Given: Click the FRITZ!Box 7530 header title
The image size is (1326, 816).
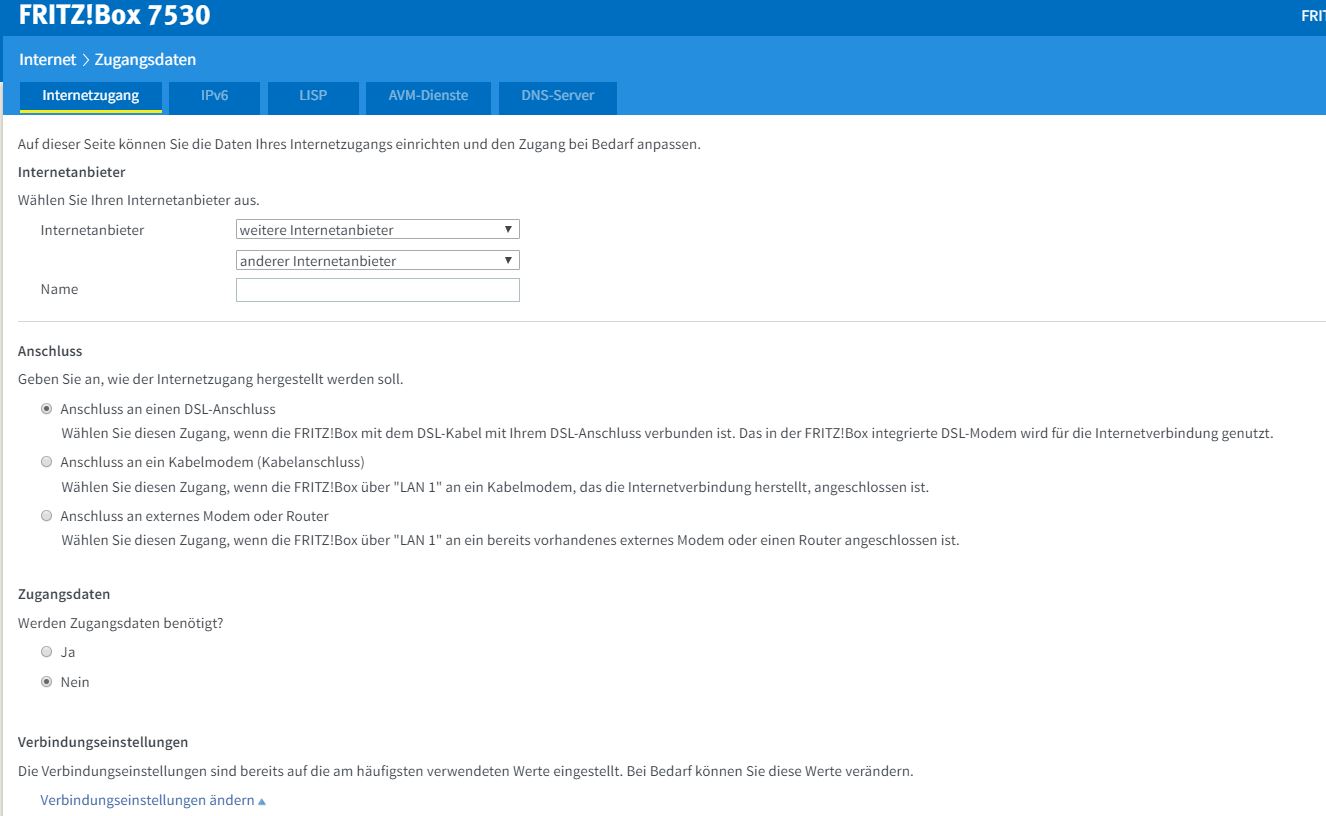Looking at the screenshot, I should pos(115,16).
